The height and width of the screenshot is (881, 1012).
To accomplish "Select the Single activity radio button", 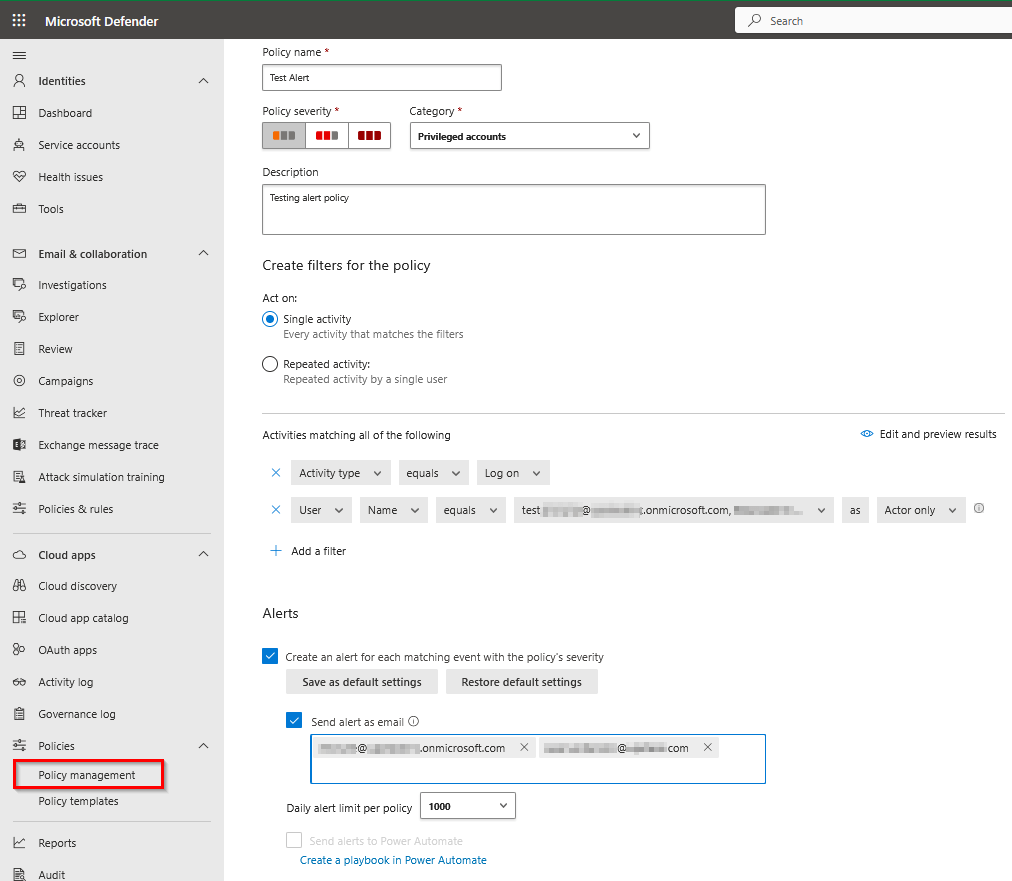I will point(270,319).
